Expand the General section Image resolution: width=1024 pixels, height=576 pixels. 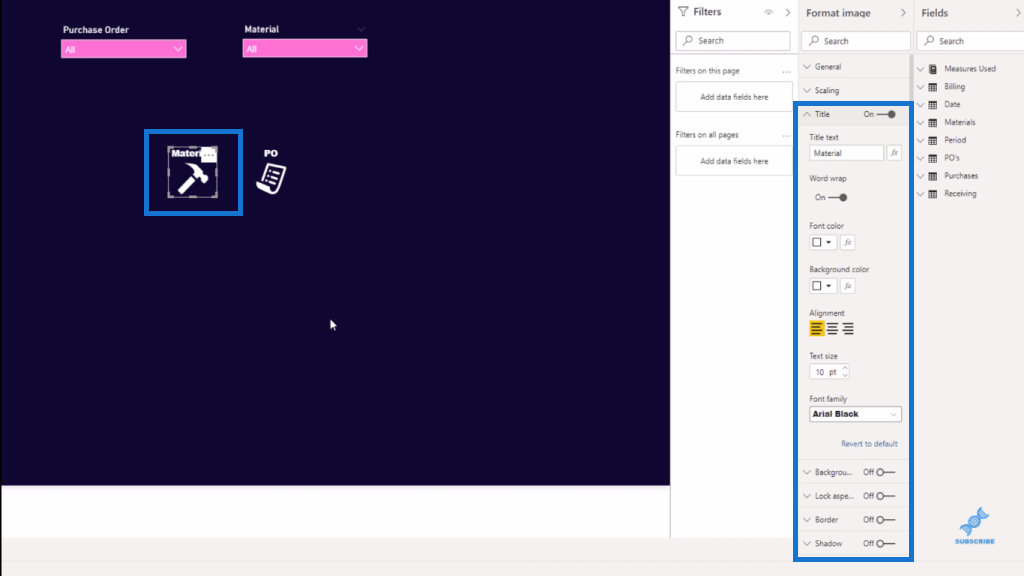(807, 67)
